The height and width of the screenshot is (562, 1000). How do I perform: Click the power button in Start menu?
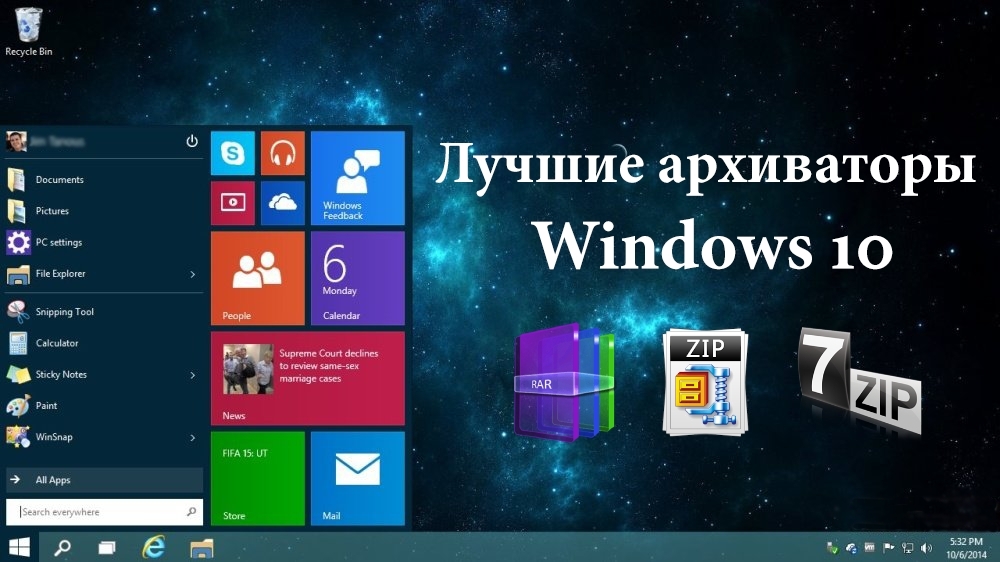pos(191,141)
